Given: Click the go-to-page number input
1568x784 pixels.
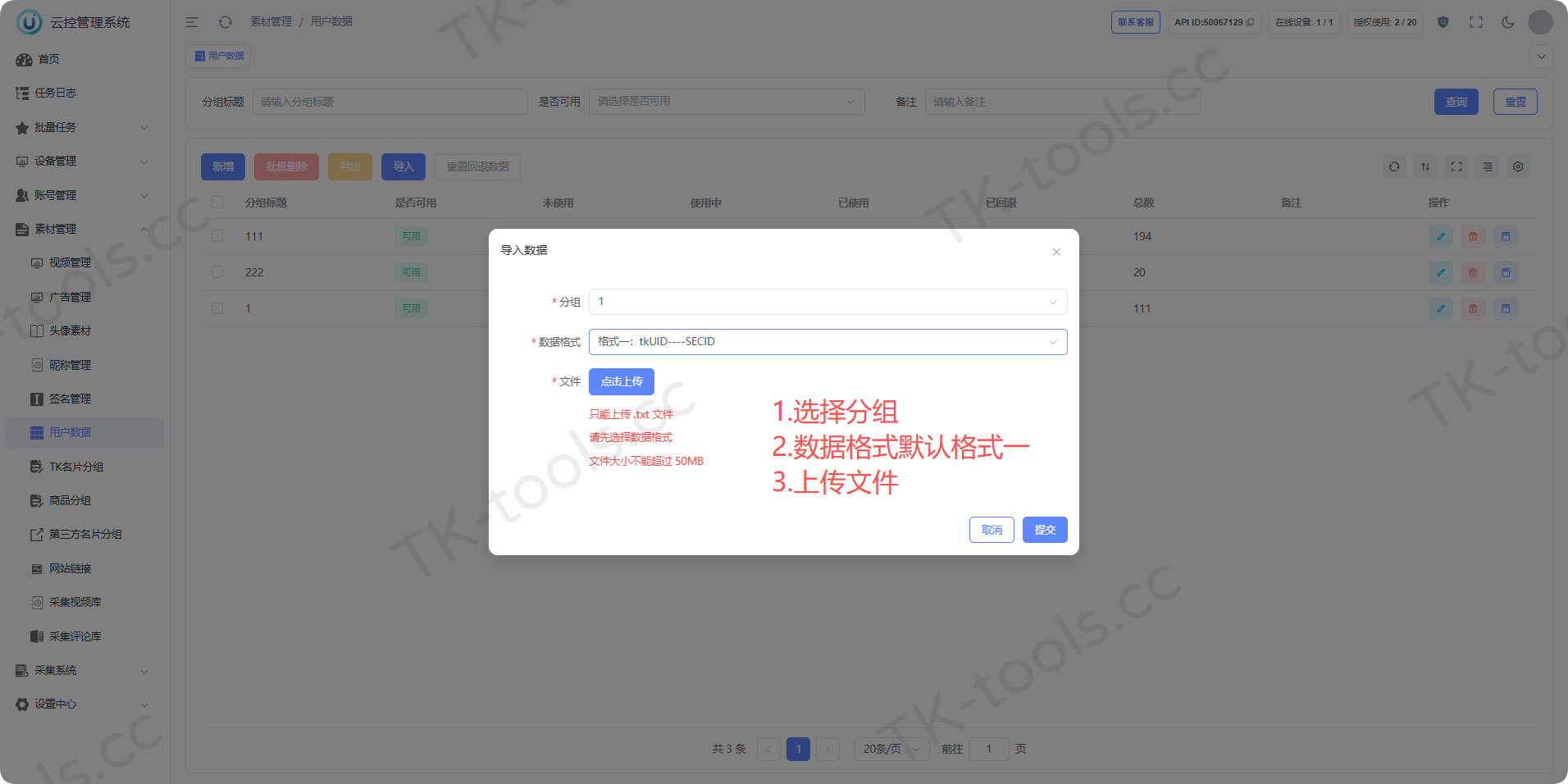Looking at the screenshot, I should (x=989, y=749).
